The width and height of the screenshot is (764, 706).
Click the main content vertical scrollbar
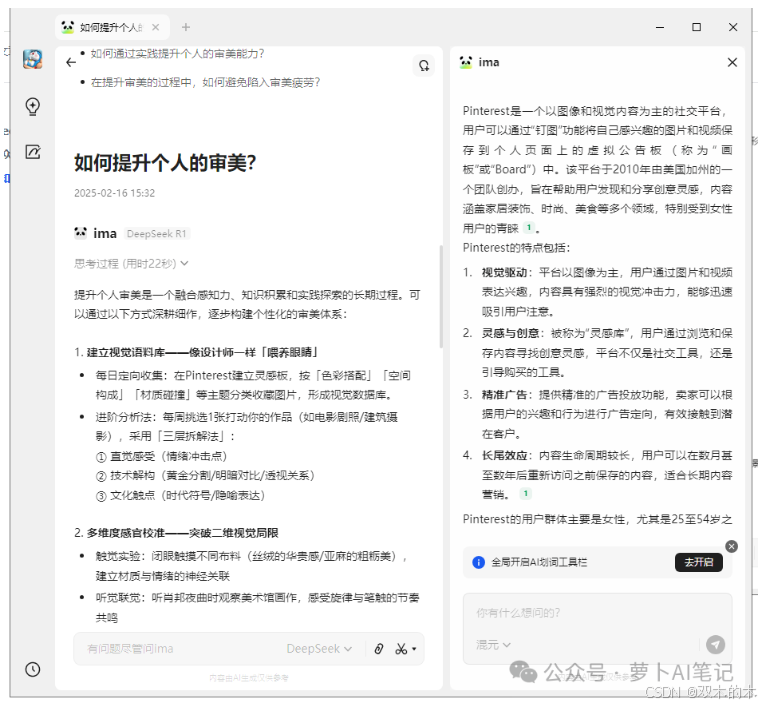click(x=441, y=296)
